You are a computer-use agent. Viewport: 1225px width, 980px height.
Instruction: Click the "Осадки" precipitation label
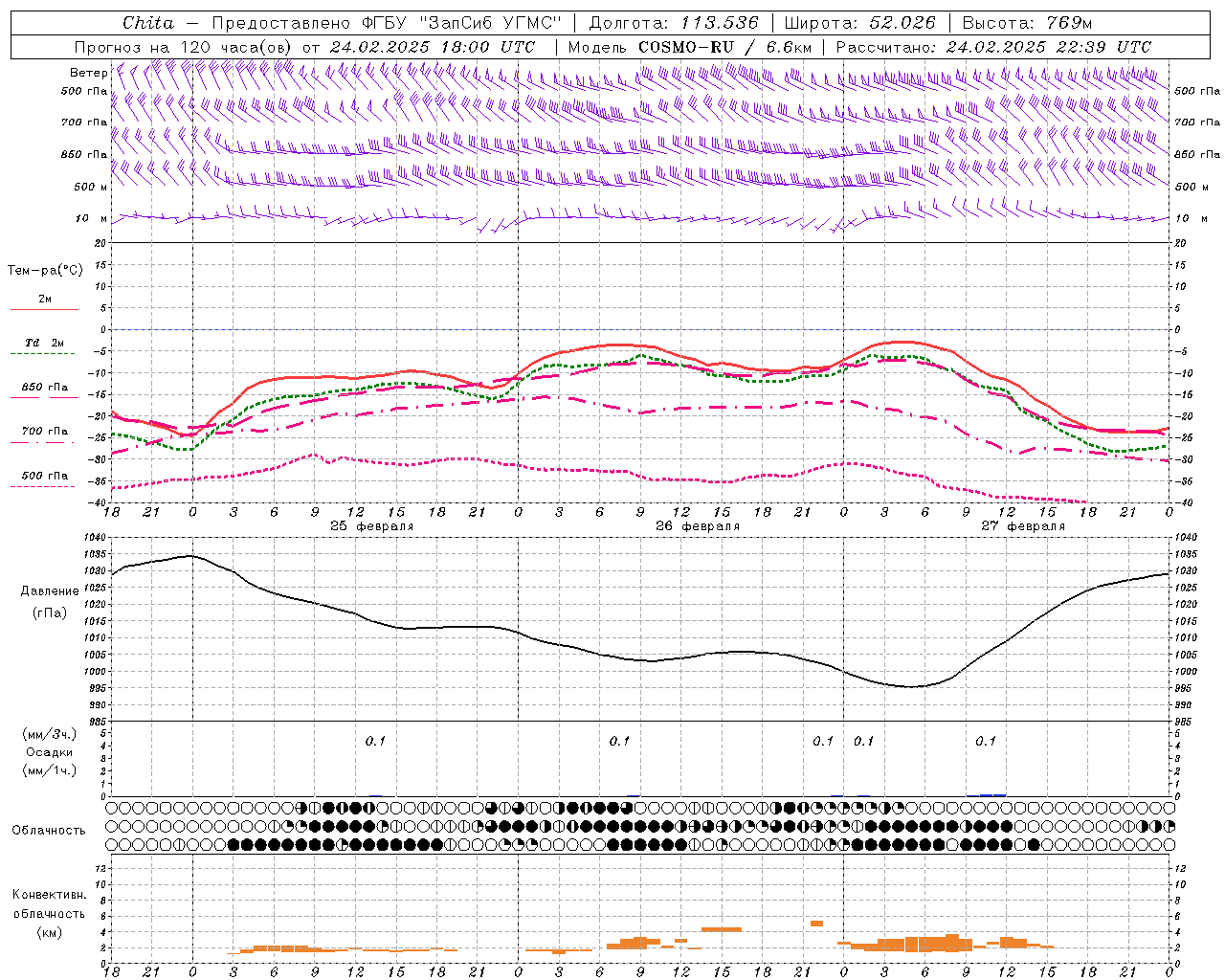tap(50, 752)
